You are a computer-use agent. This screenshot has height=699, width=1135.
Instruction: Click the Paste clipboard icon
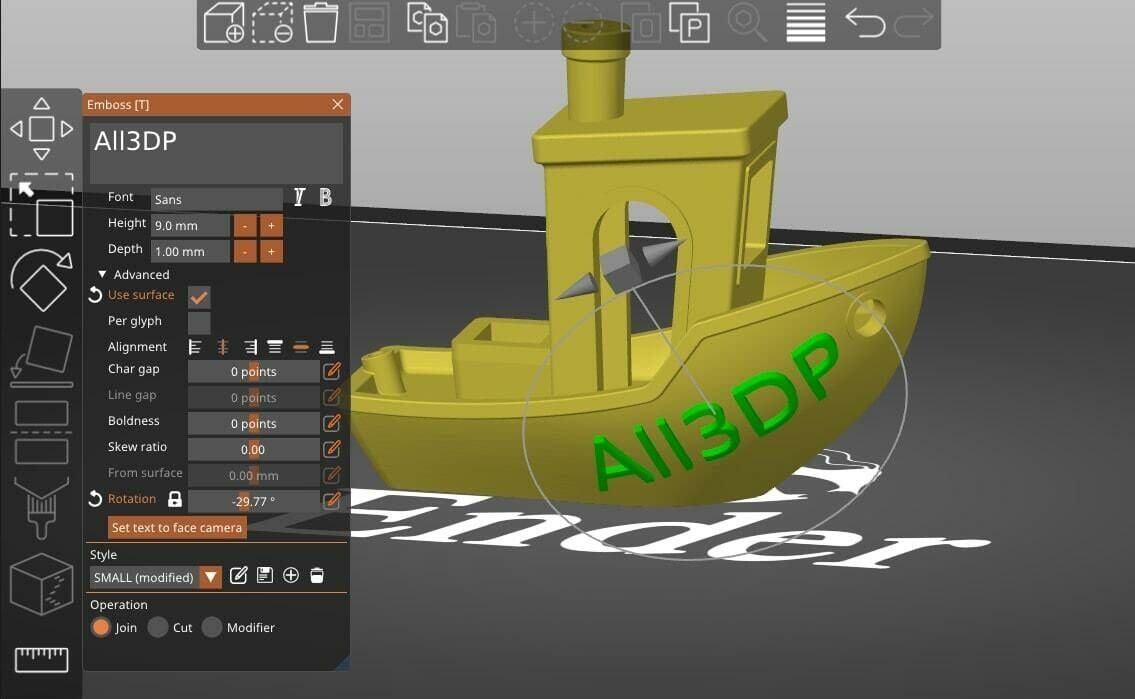click(476, 23)
